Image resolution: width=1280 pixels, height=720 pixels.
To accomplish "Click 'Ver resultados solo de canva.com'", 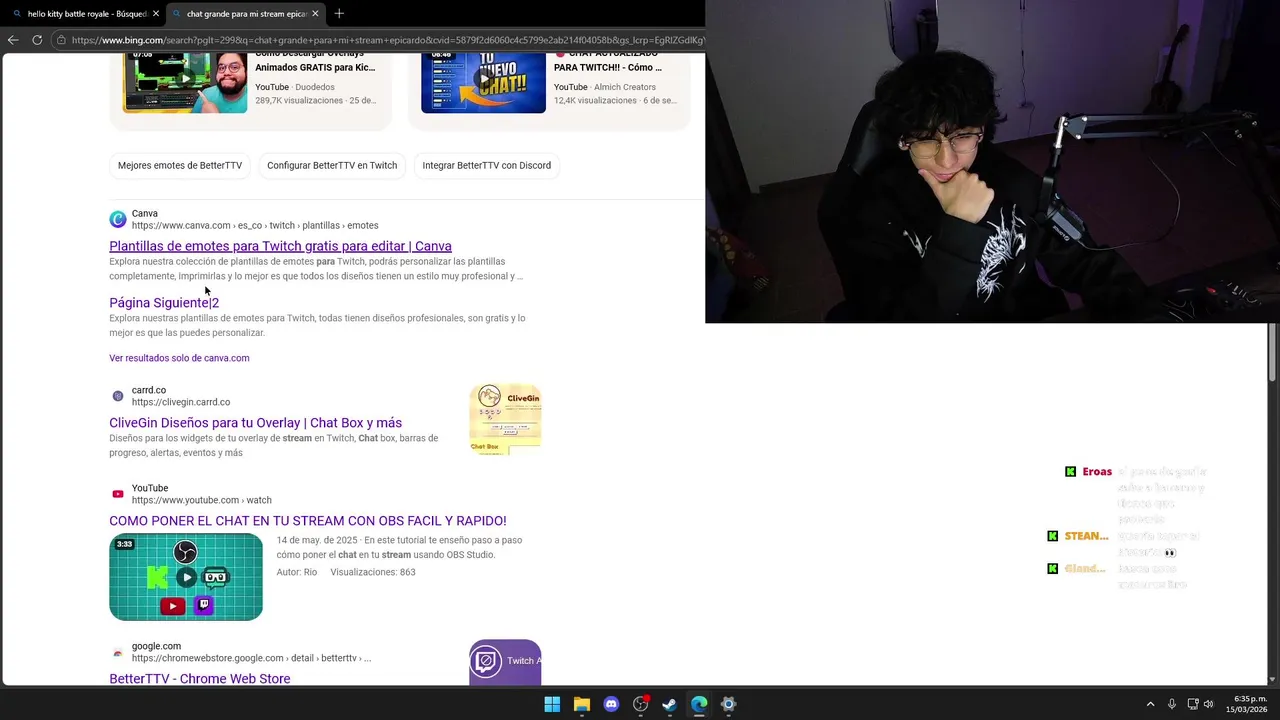I will tap(179, 358).
